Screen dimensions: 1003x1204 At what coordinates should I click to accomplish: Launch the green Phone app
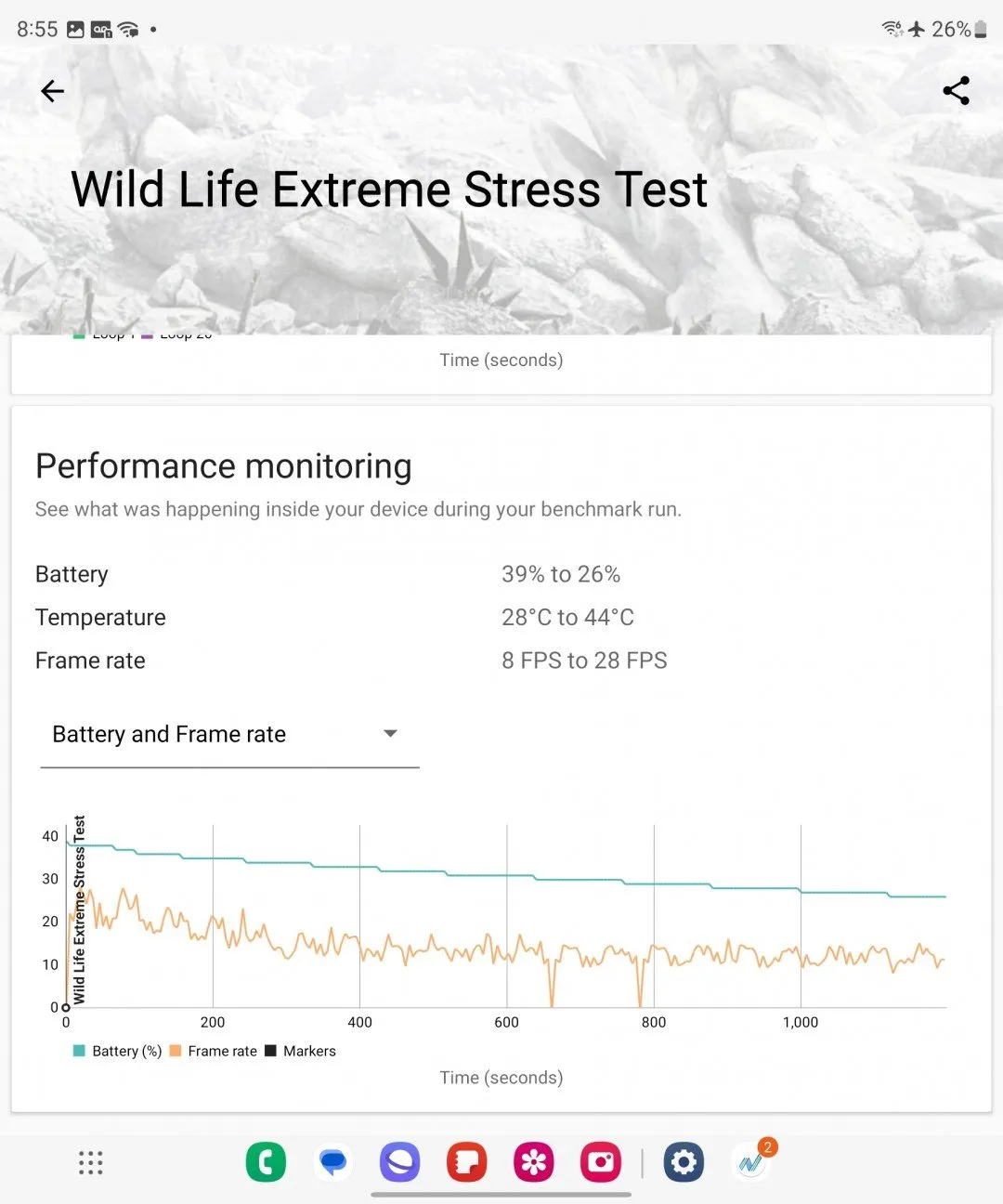[266, 1162]
